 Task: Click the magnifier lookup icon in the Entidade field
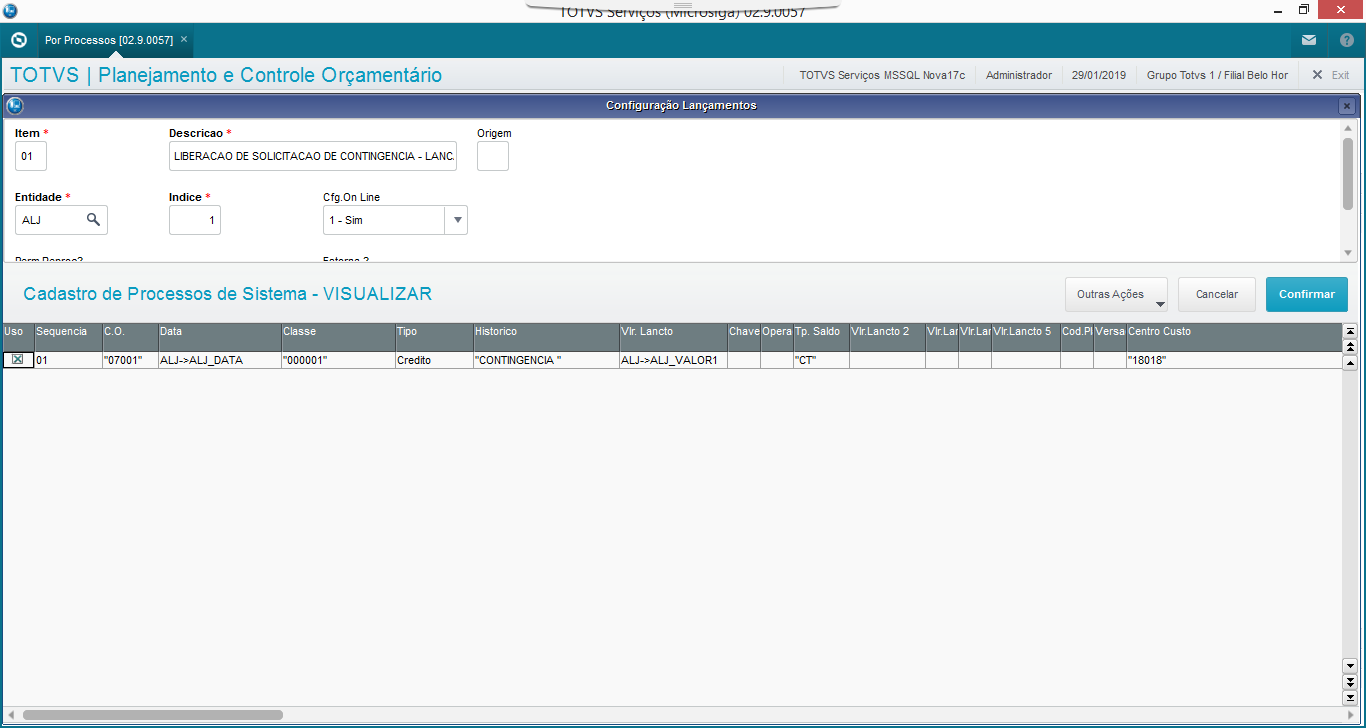tap(93, 219)
